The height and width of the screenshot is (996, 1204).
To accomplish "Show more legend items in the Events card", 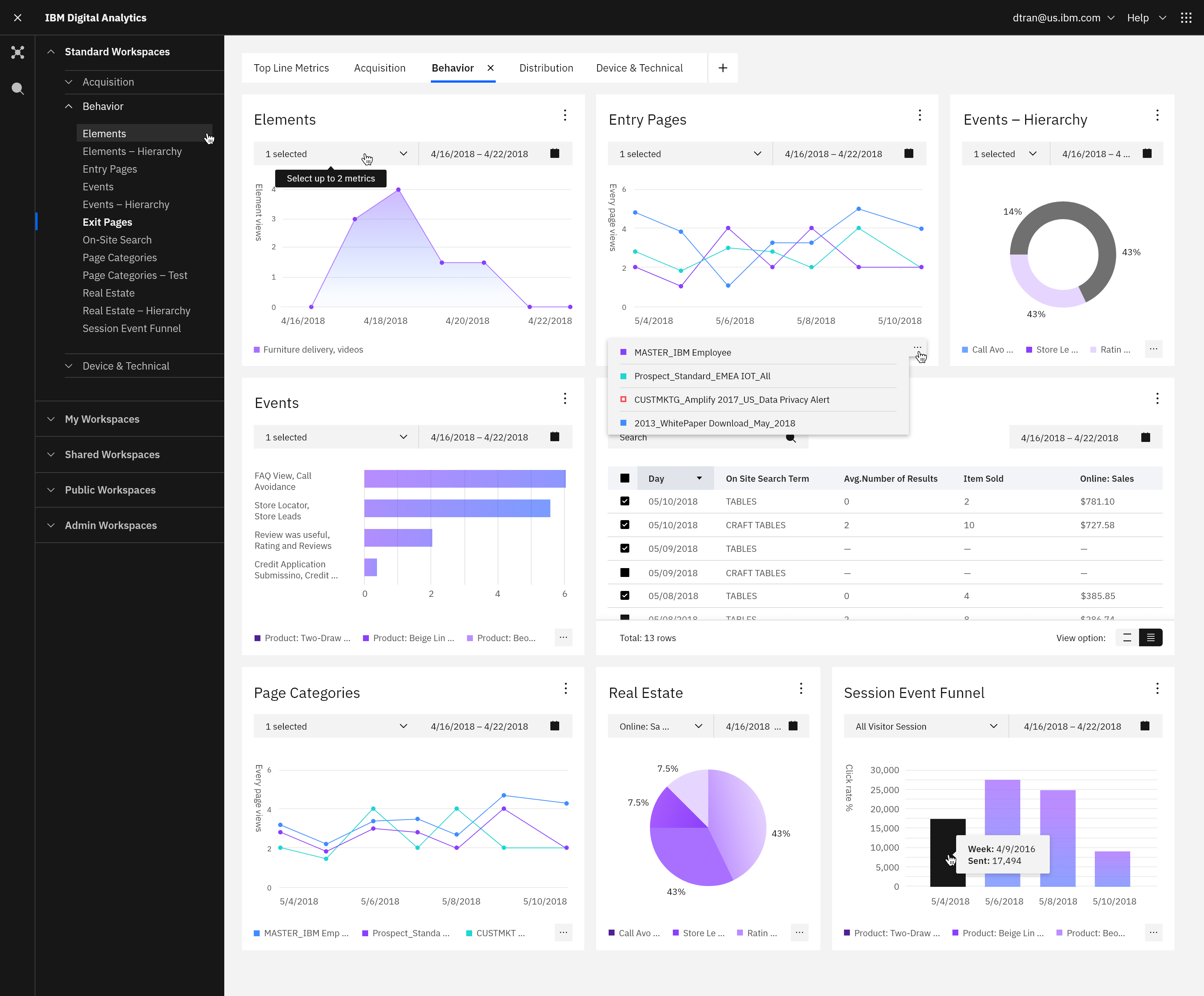I will (x=564, y=637).
